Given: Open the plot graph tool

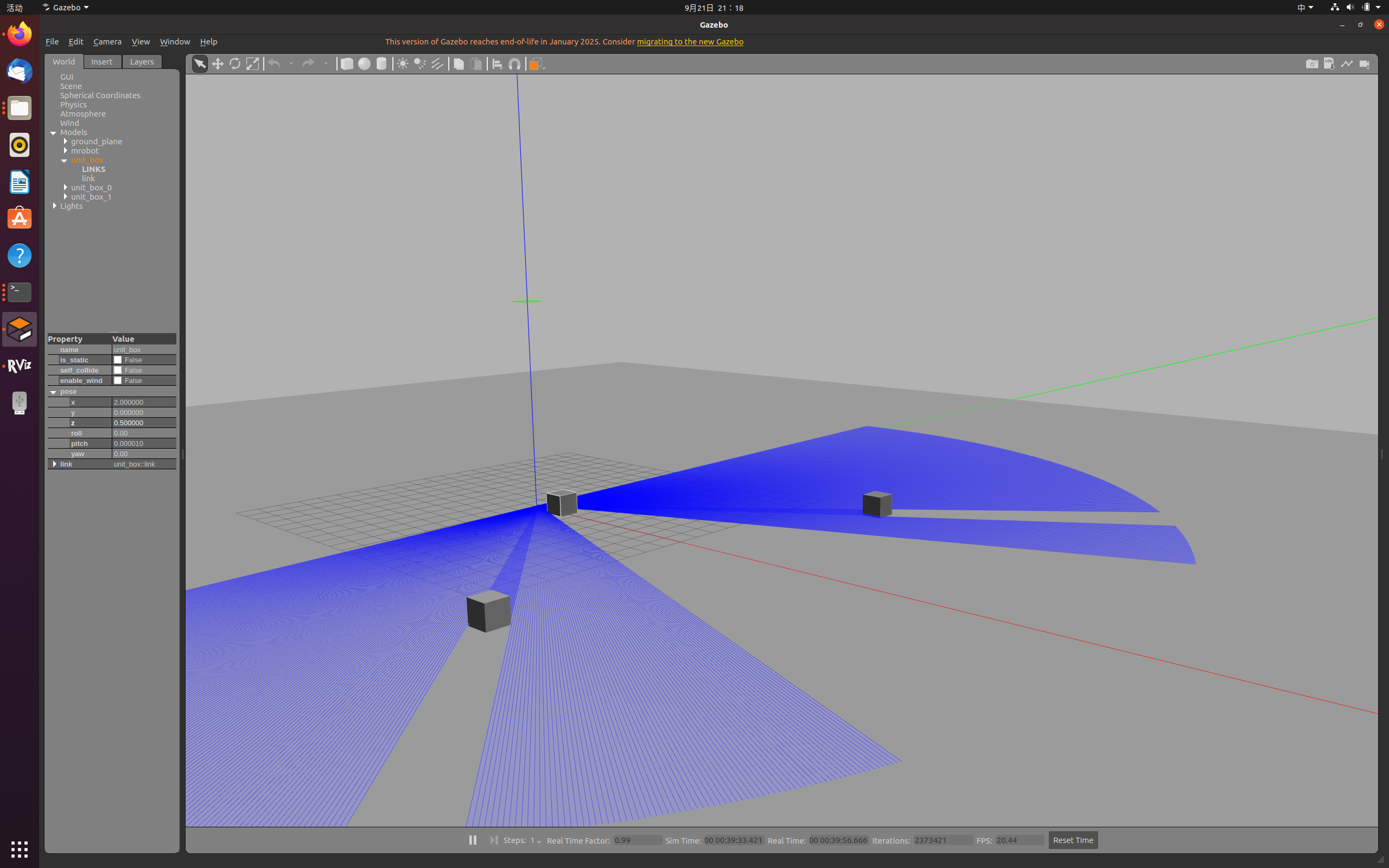Looking at the screenshot, I should click(1347, 63).
